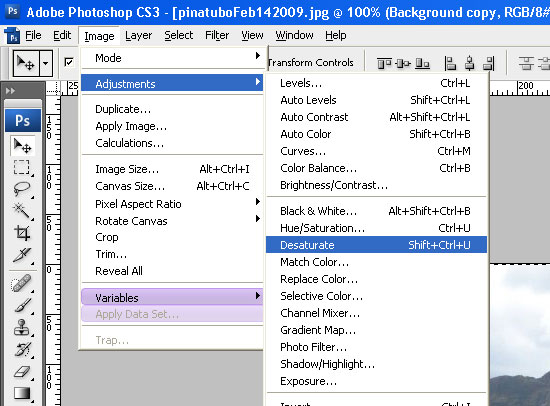Screen dimensions: 550x406
Task: Click the Align Horizontal Centers icon
Action: 469,64
